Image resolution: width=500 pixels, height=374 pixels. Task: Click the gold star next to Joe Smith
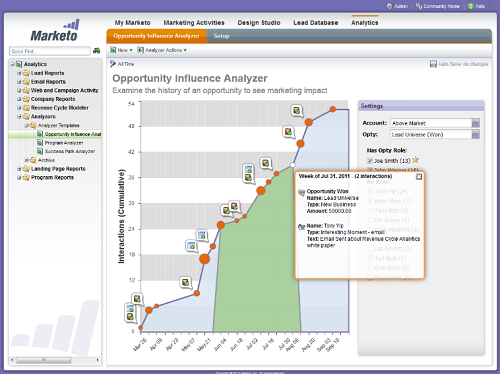[x=415, y=160]
